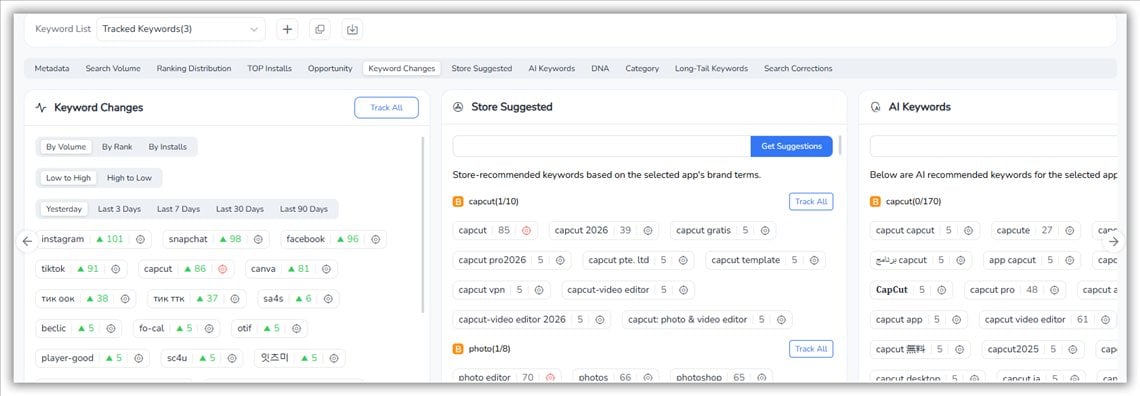The width and height of the screenshot is (1140, 396).
Task: Click Track All for photo(1/8) group
Action: 811,349
